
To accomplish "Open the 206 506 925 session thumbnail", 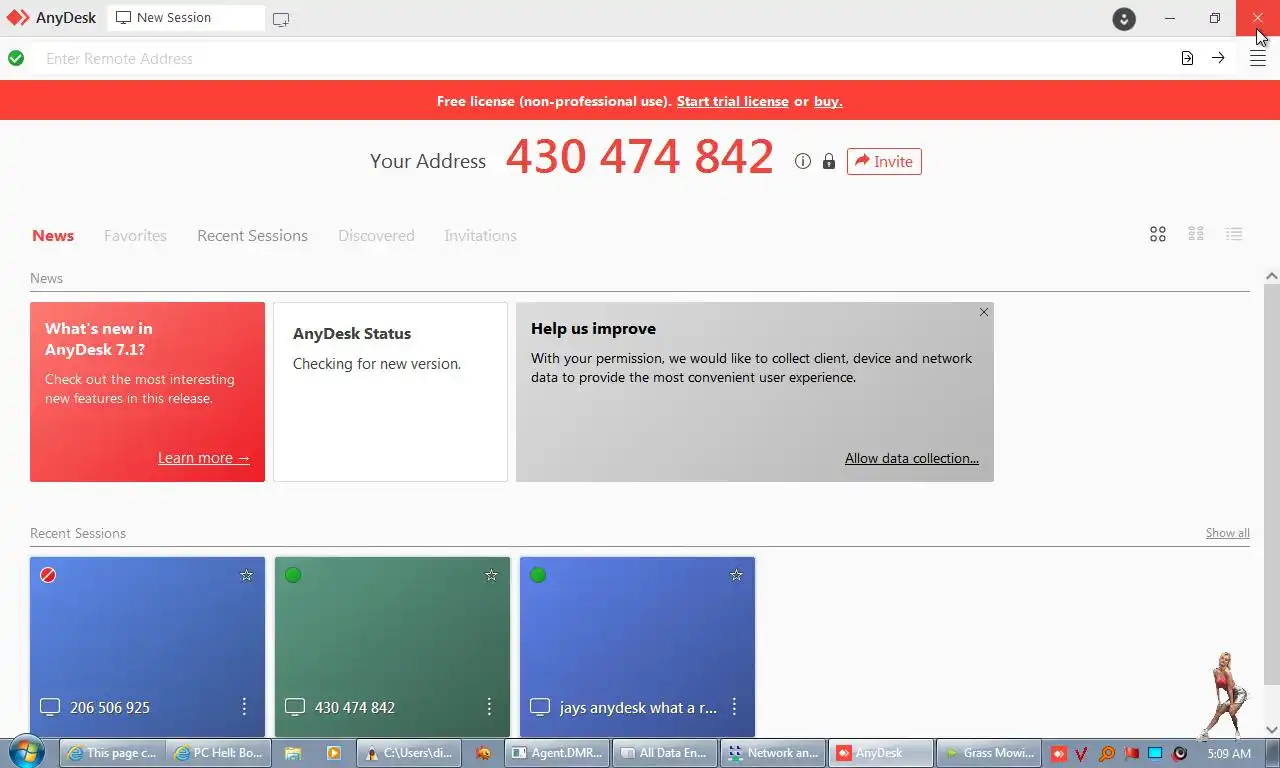I will point(147,647).
